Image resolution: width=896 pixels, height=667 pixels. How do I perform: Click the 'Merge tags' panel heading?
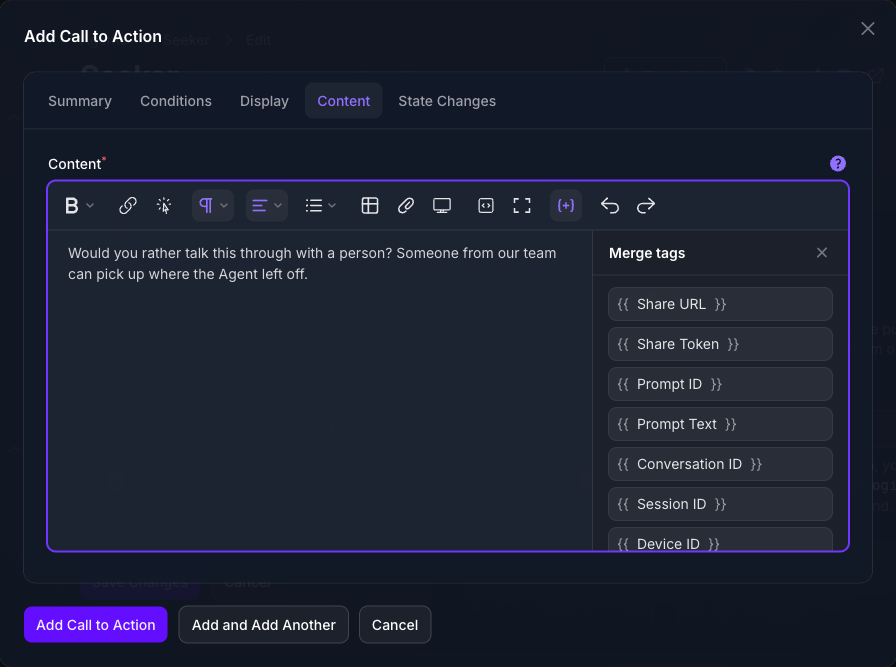[x=647, y=253]
